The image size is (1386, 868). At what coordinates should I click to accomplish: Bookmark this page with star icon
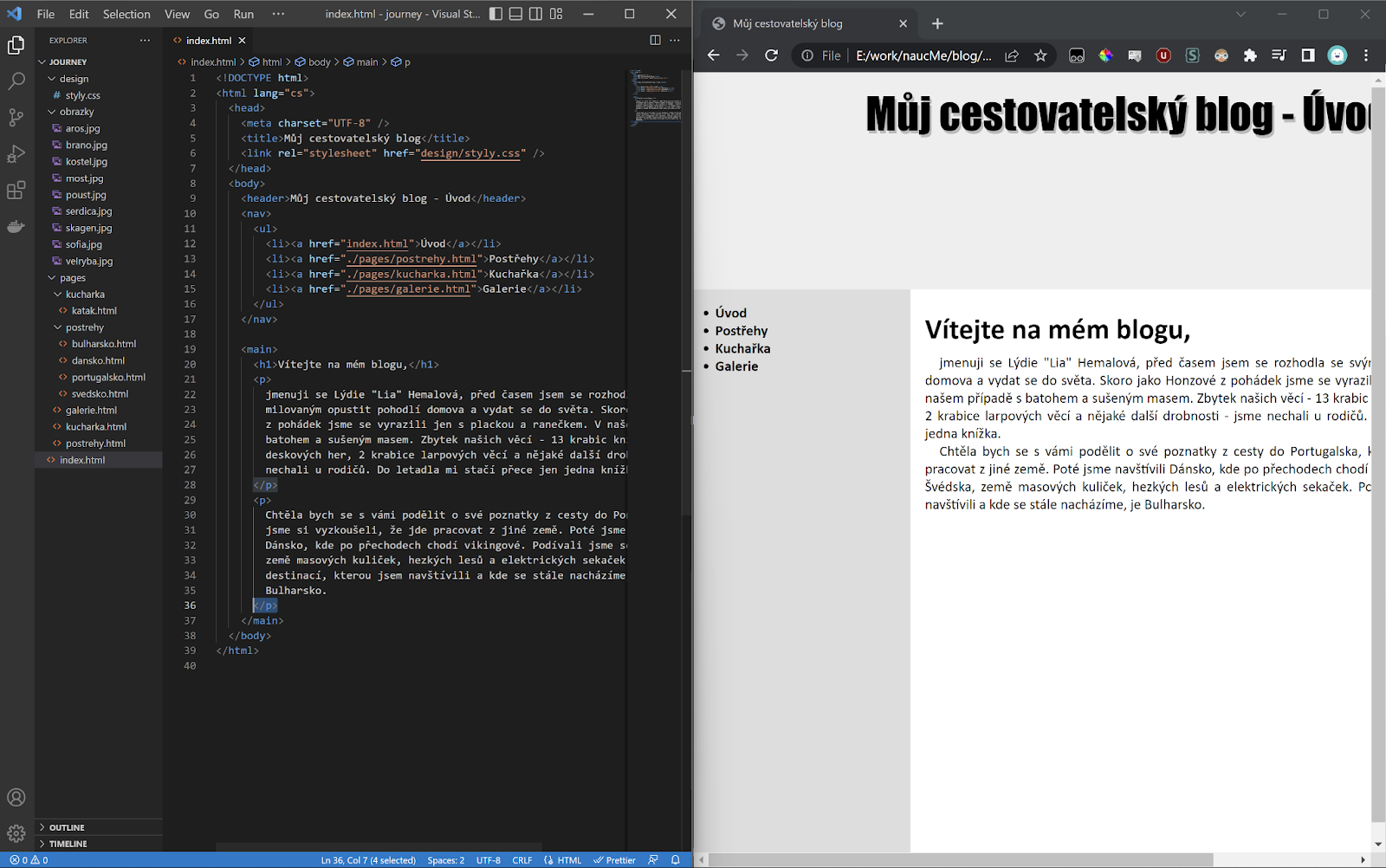(x=1040, y=55)
